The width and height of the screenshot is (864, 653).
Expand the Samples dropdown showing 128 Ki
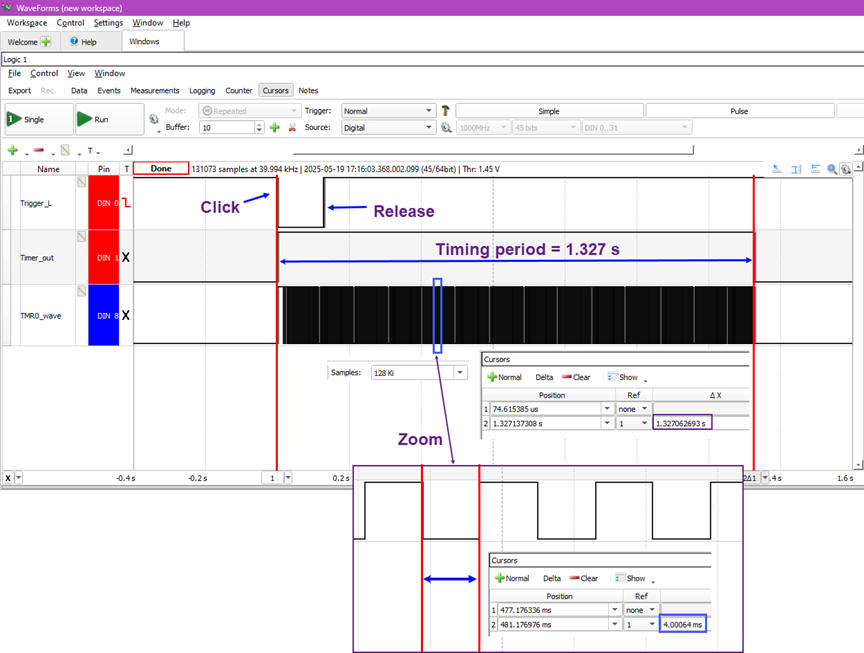click(418, 372)
